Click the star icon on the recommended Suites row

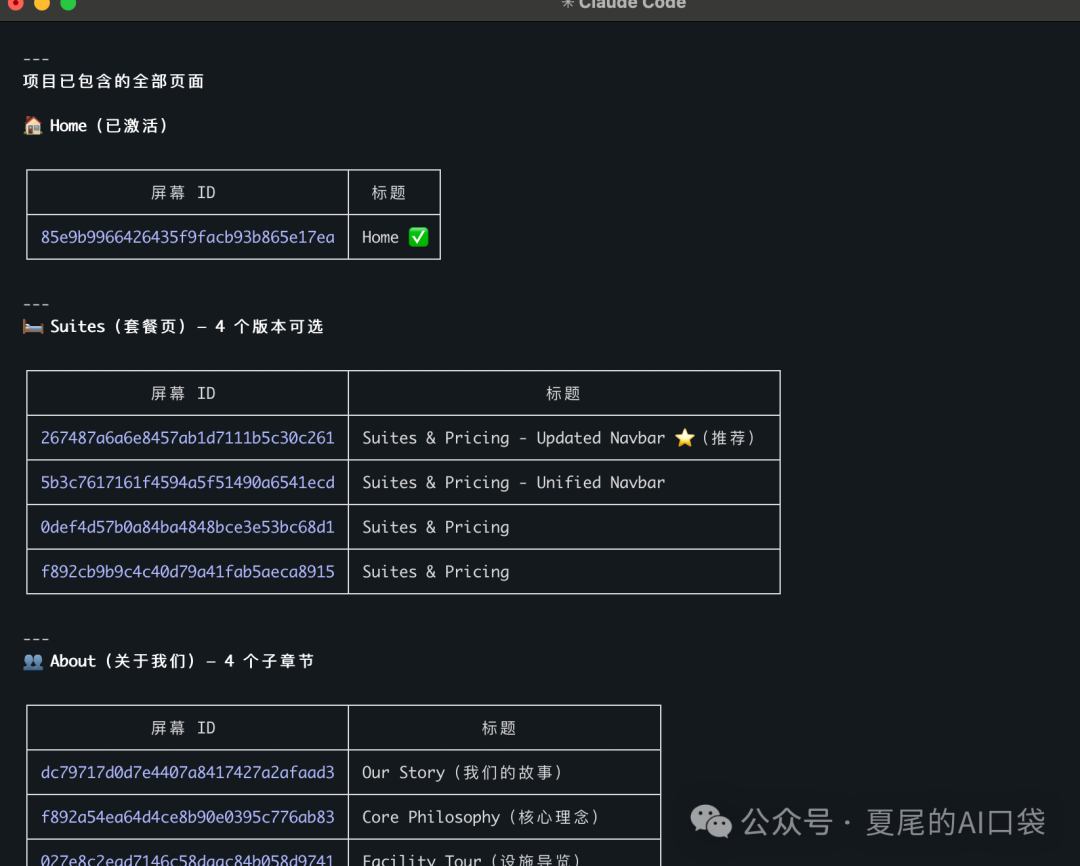(x=684, y=437)
